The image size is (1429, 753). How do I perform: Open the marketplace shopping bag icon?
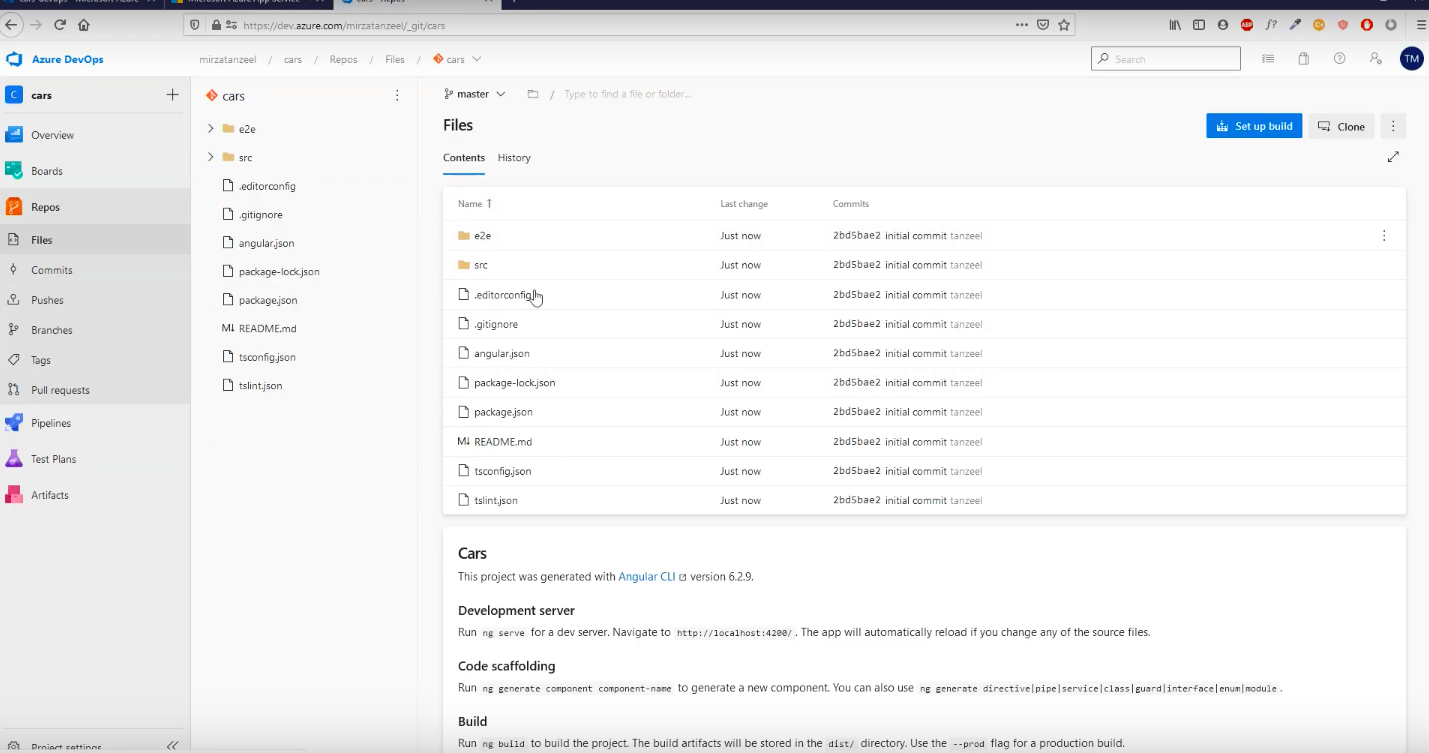click(x=1304, y=59)
